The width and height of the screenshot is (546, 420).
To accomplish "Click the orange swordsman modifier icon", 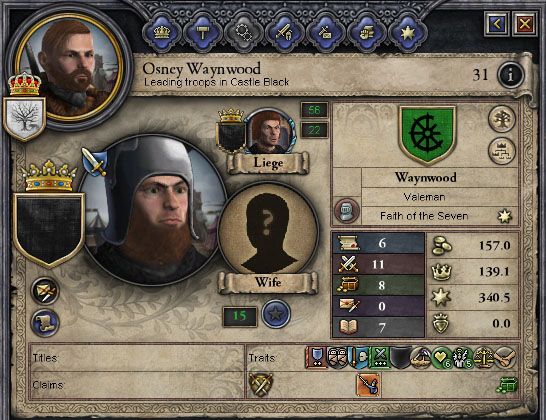I will coord(368,384).
